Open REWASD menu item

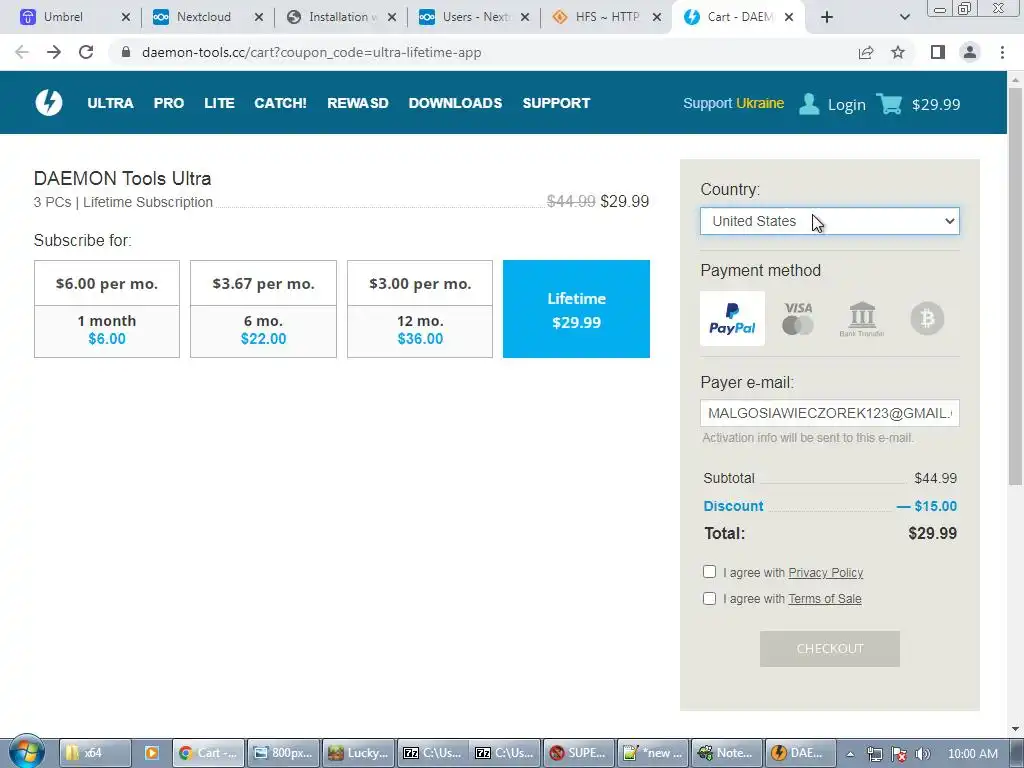click(358, 103)
